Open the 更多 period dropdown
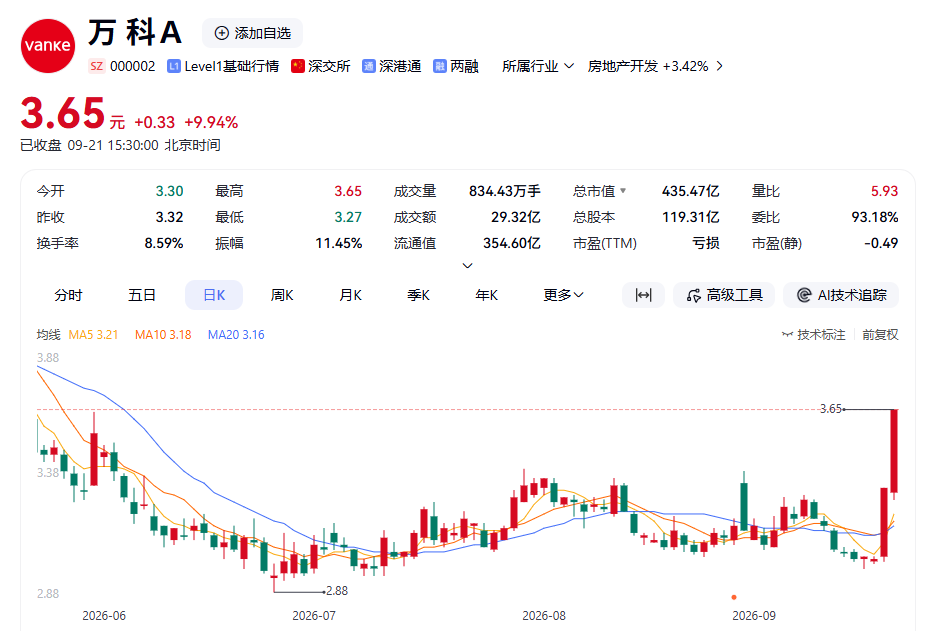Viewport: 925px width, 631px height. pyautogui.click(x=563, y=295)
